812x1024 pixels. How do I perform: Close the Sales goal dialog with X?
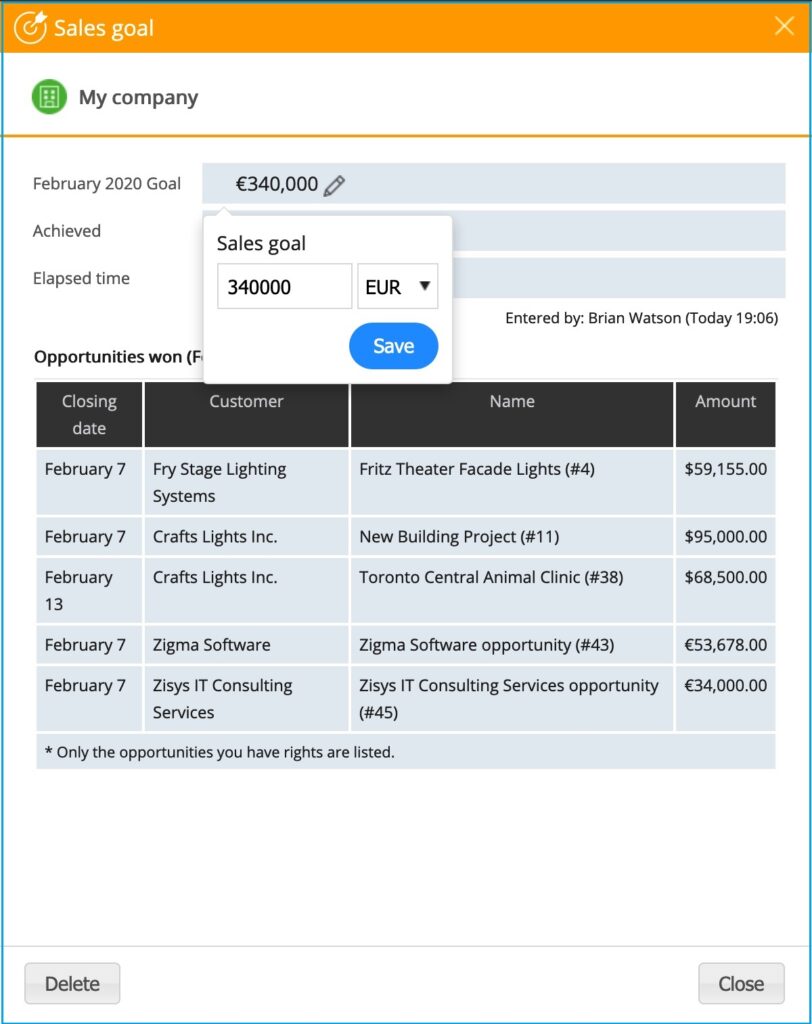point(784,27)
